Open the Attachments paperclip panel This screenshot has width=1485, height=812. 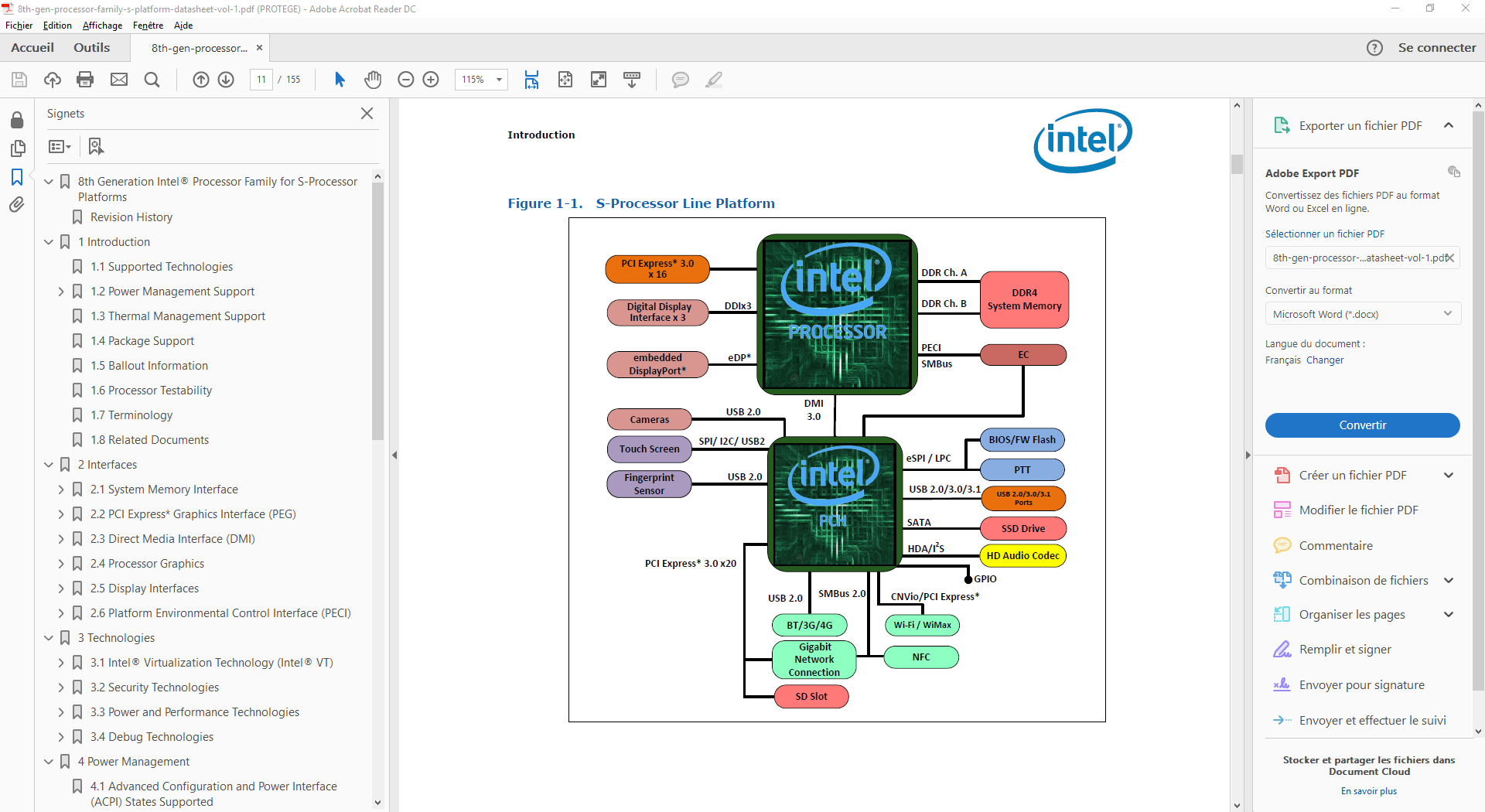click(x=17, y=205)
